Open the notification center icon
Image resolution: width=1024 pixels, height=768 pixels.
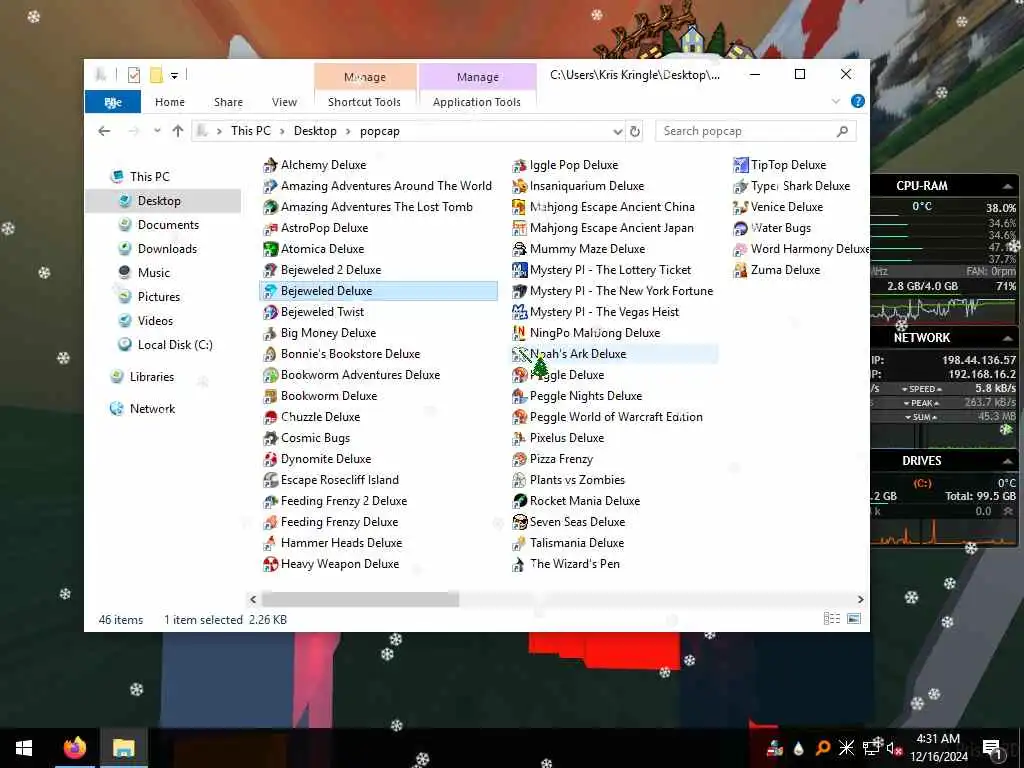pyautogui.click(x=992, y=748)
